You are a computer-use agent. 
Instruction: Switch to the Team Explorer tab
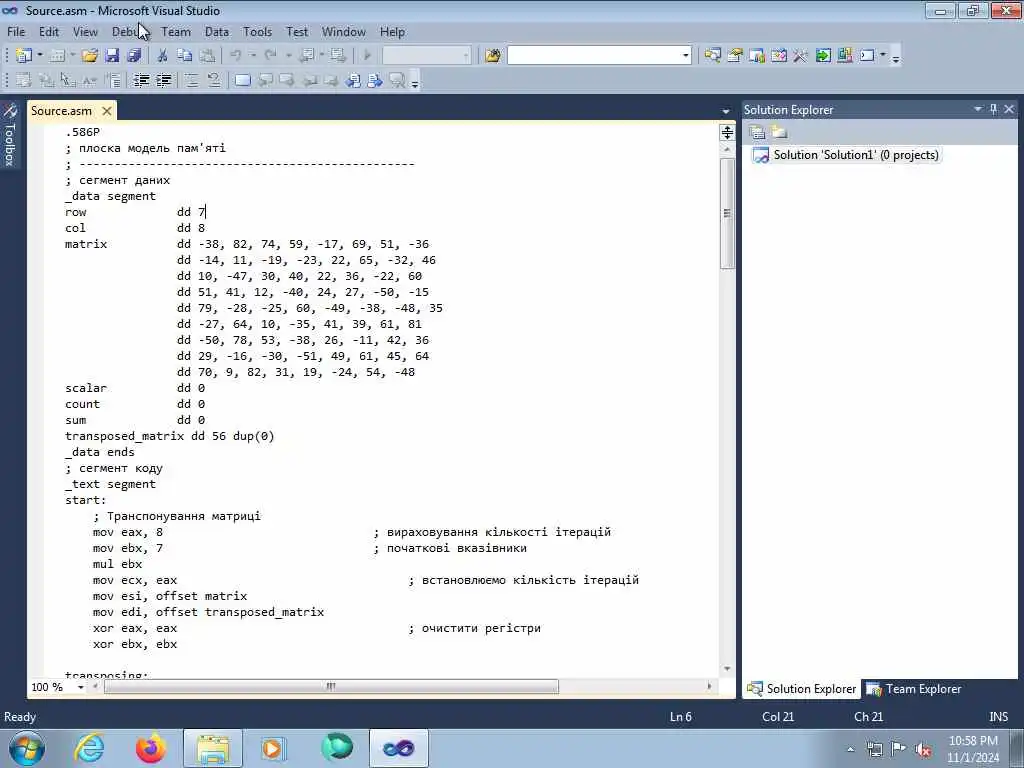pyautogui.click(x=914, y=688)
